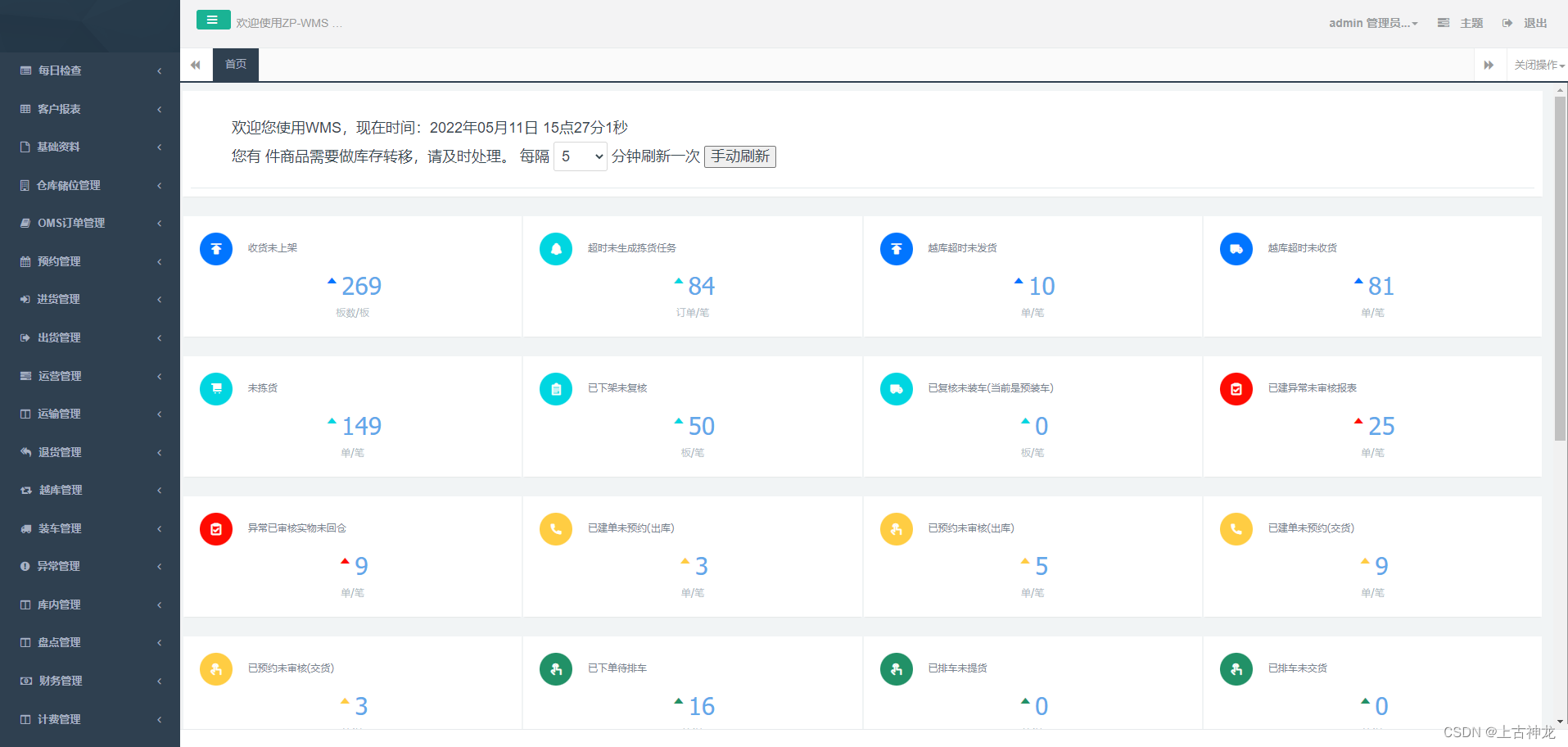Image resolution: width=1568 pixels, height=747 pixels.
Task: Click the 149 未拣货 count
Action: (x=361, y=426)
